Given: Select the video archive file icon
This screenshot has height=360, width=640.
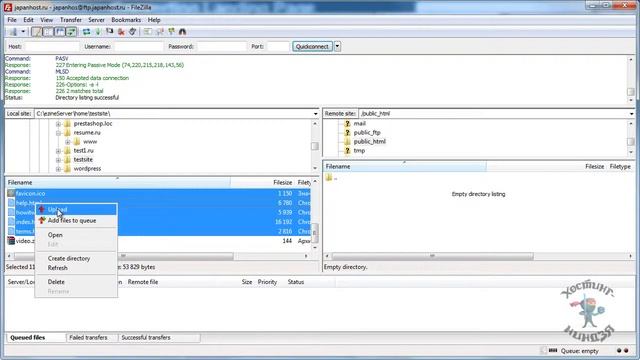Looking at the screenshot, I should [x=11, y=241].
